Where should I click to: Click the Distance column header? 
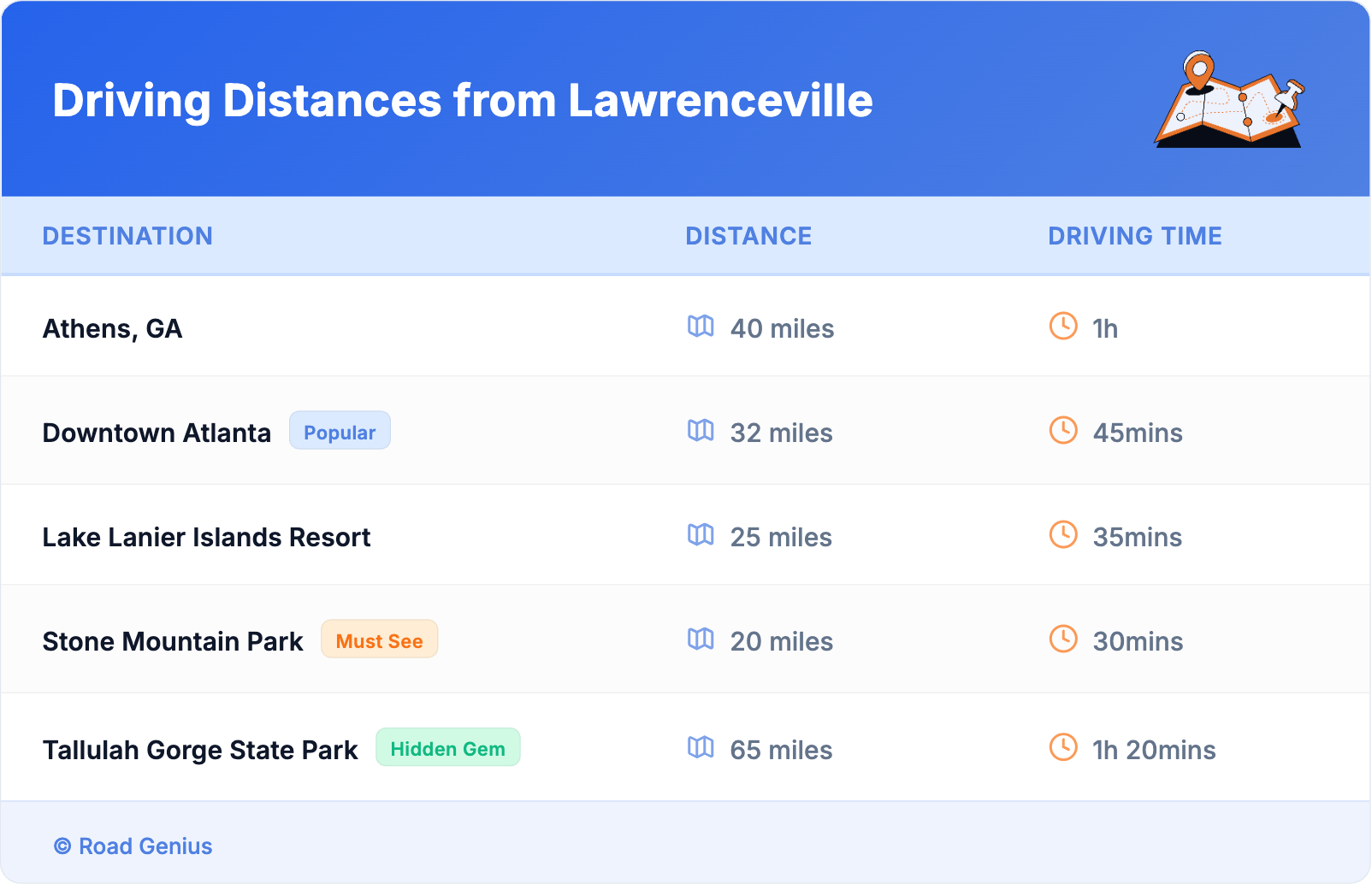748,236
